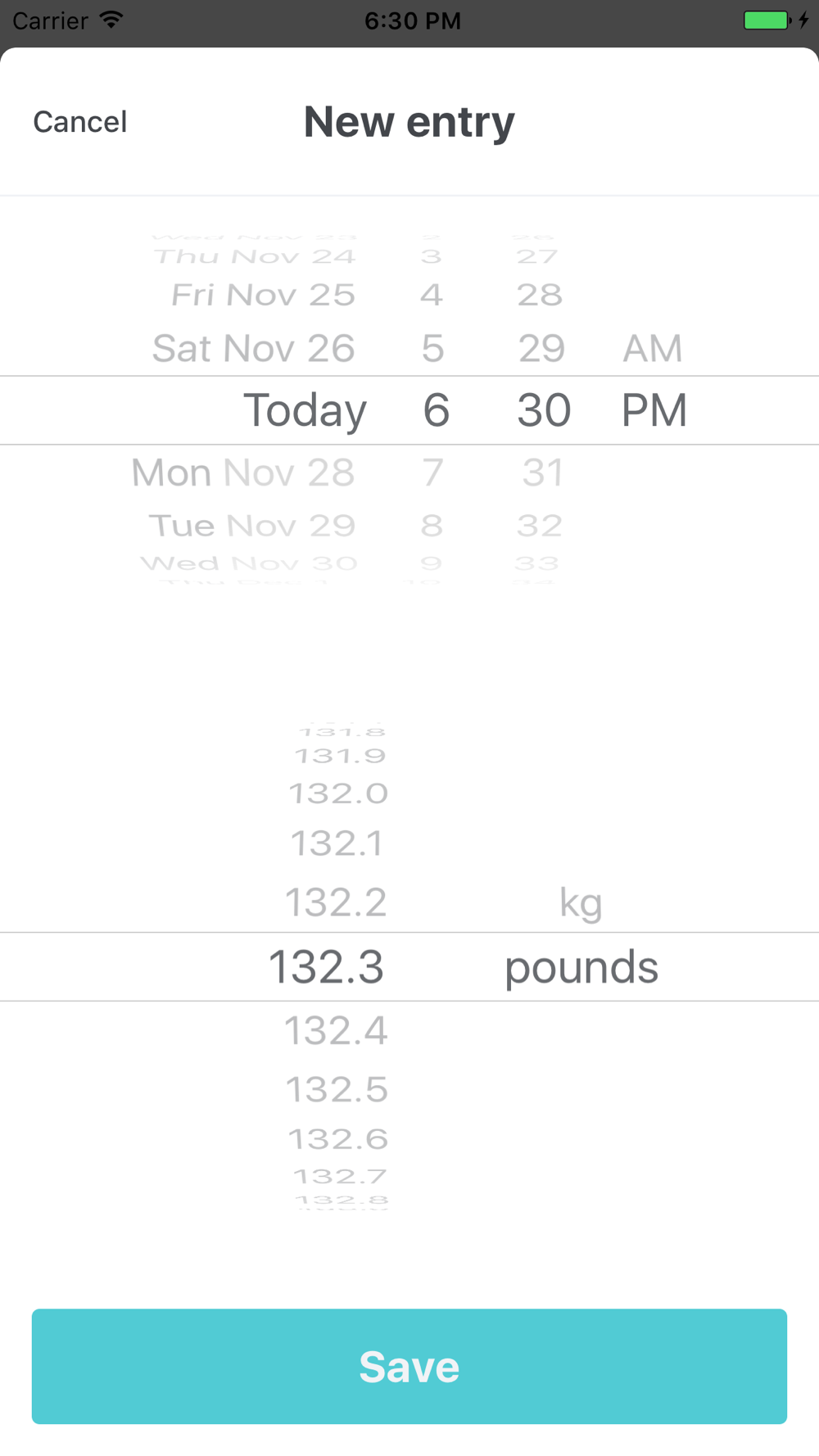This screenshot has width=819, height=1456.
Task: Tap the Wi-Fi icon in status bar
Action: pos(111,20)
